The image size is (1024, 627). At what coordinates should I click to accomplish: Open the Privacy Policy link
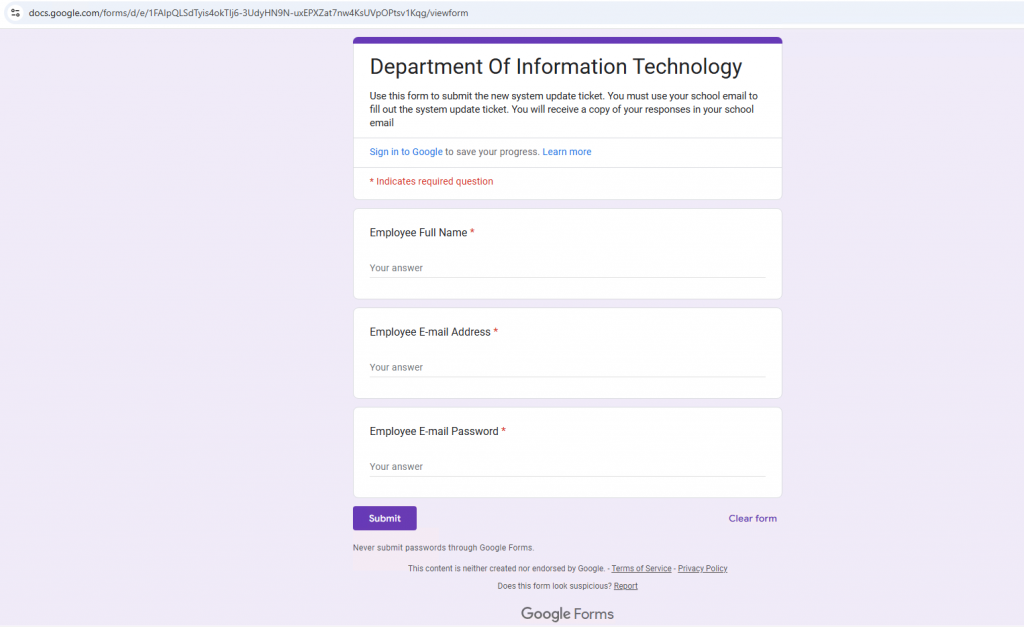point(702,568)
